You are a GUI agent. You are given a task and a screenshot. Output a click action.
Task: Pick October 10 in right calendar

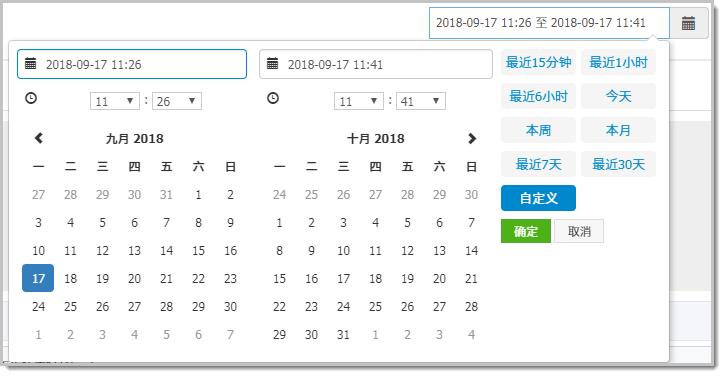pyautogui.click(x=343, y=250)
